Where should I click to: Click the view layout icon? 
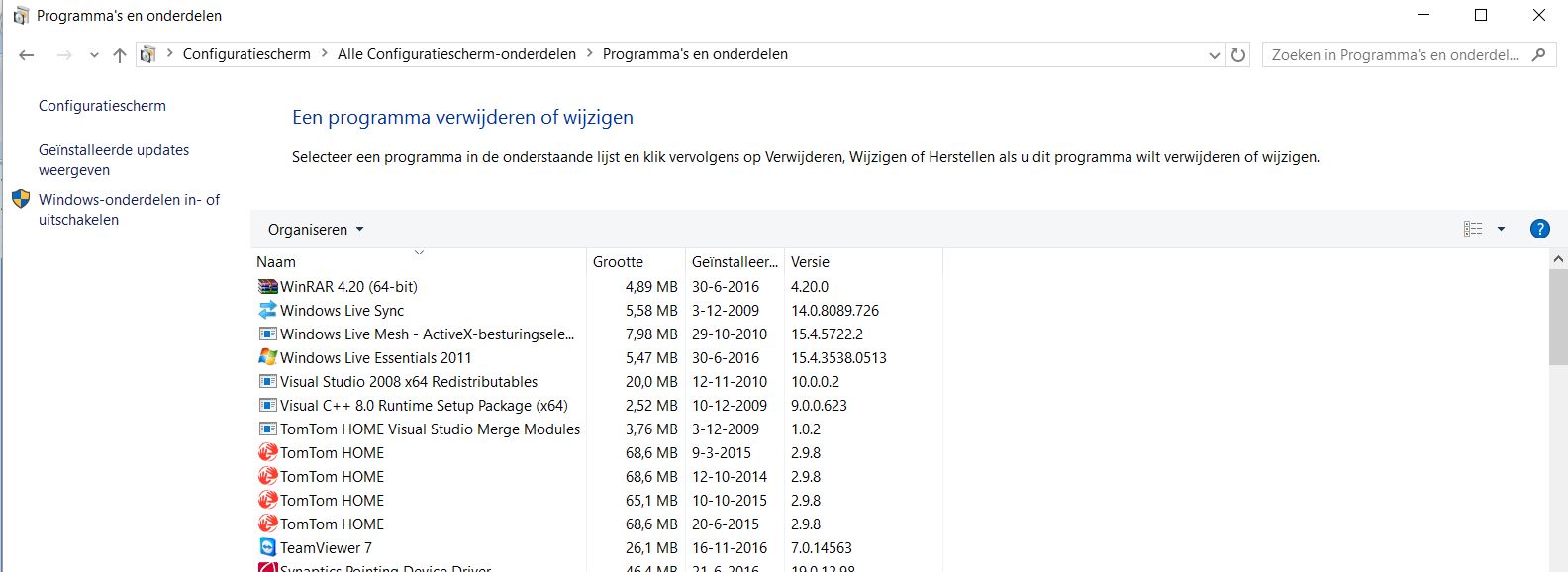(x=1473, y=229)
